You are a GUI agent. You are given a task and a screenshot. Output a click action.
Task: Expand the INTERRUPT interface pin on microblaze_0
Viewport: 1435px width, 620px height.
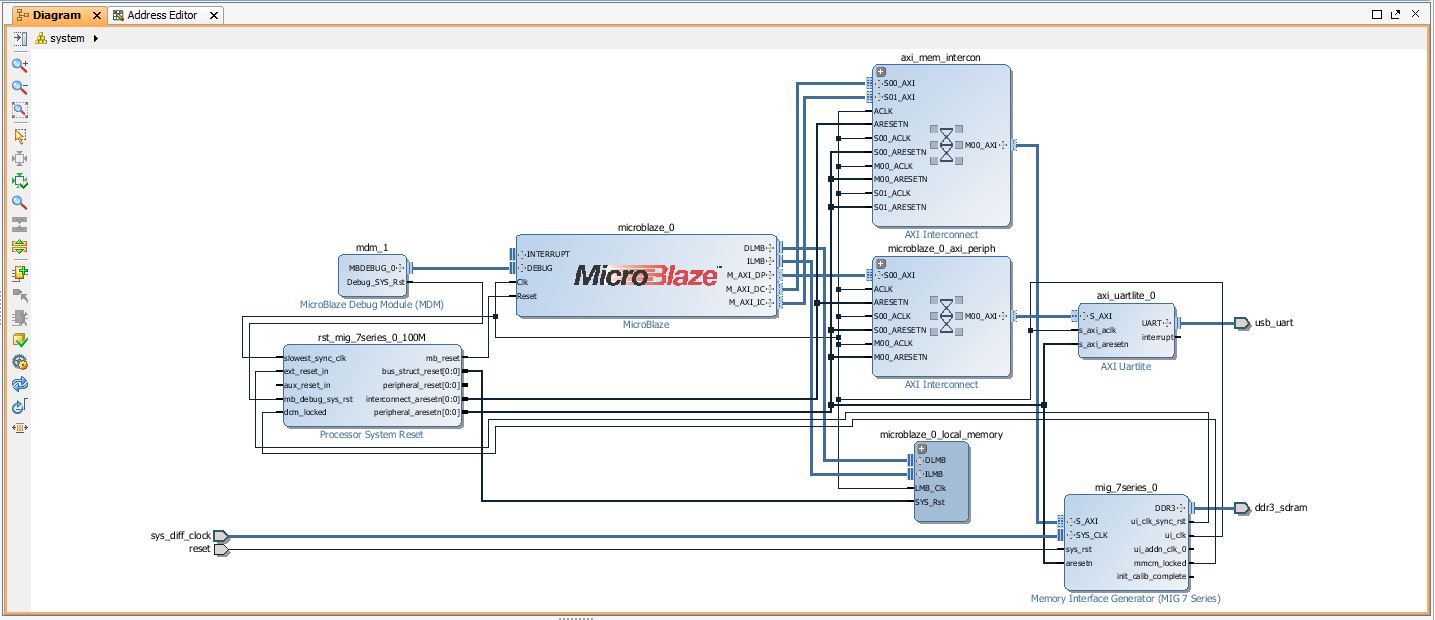point(521,254)
